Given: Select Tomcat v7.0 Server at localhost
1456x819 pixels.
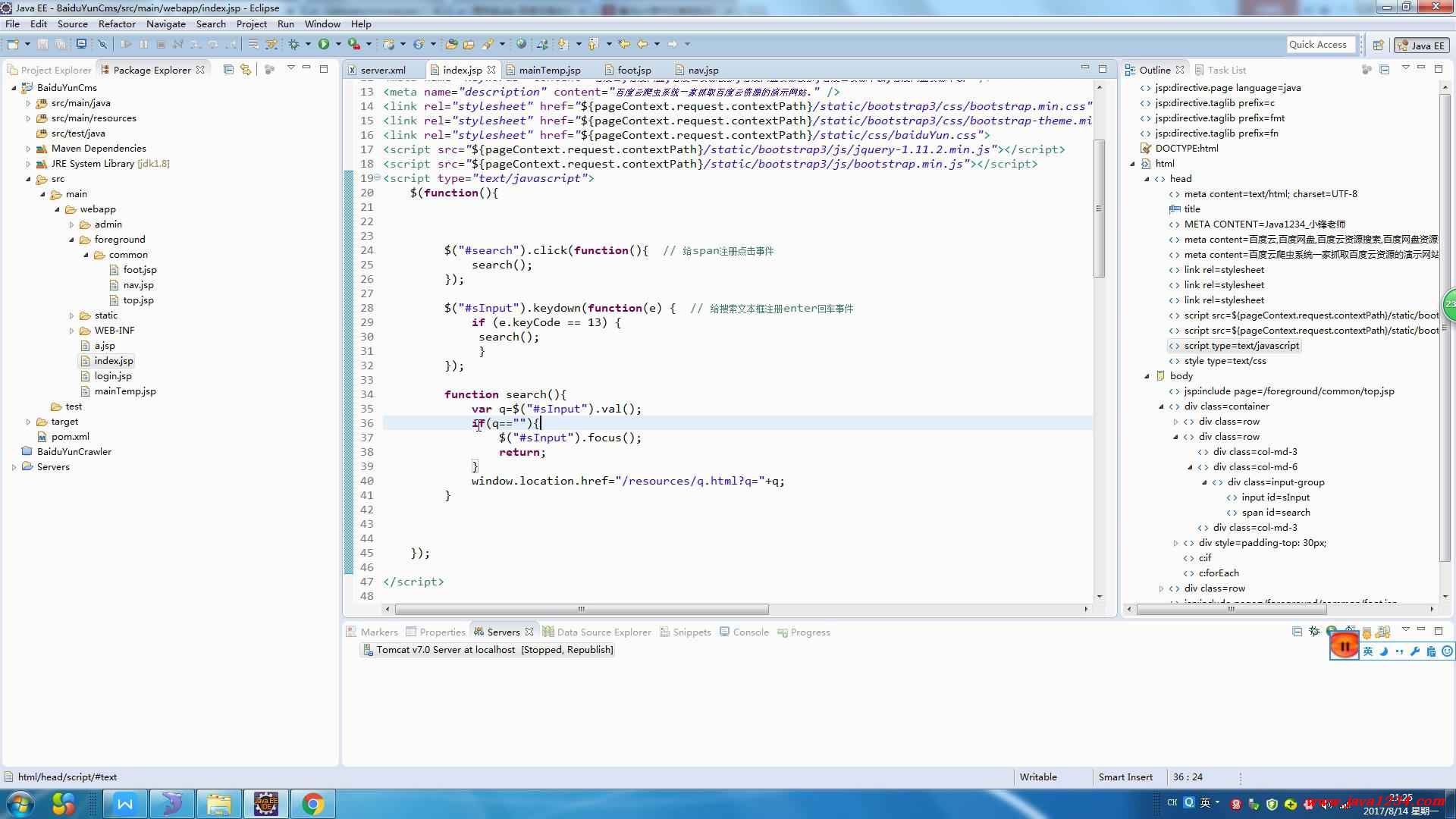Looking at the screenshot, I should coord(487,650).
